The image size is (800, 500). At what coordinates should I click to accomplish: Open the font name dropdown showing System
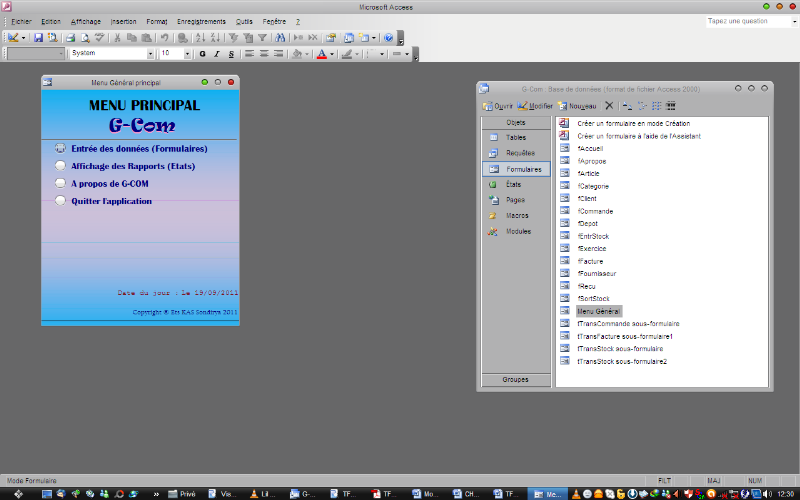tap(151, 54)
